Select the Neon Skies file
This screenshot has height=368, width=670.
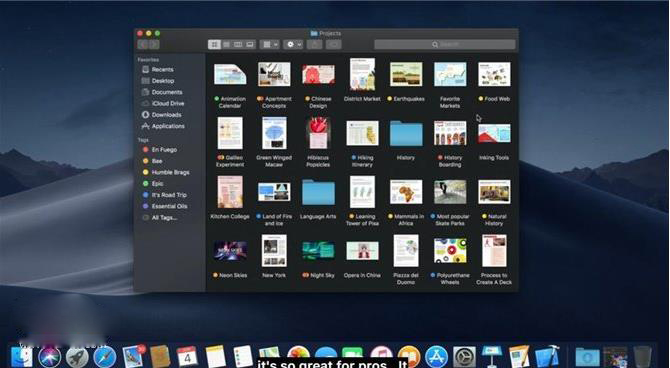pyautogui.click(x=230, y=251)
